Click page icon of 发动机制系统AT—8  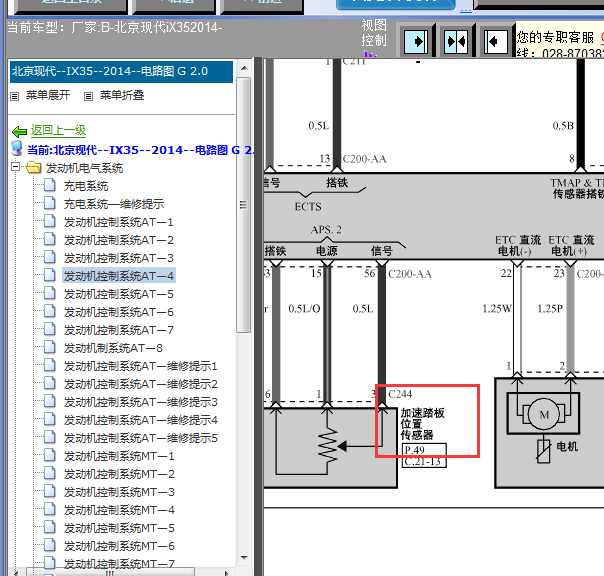[49, 347]
